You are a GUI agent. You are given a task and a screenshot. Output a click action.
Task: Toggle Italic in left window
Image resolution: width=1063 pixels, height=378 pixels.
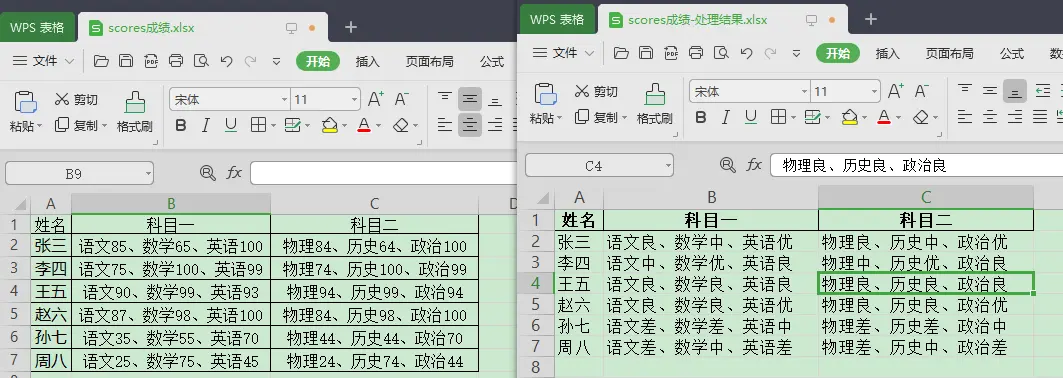point(205,125)
